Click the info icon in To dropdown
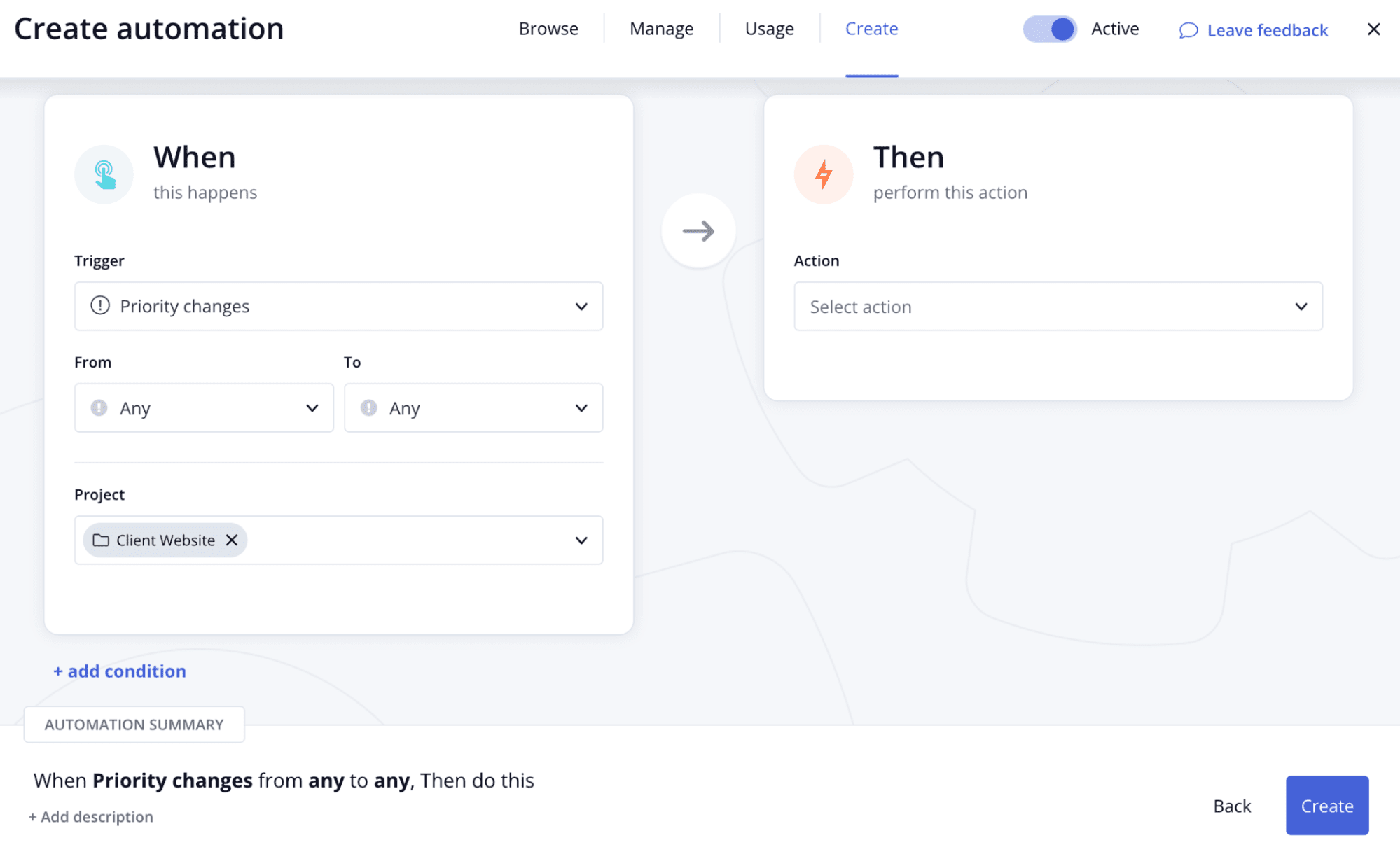The image size is (1400, 852). click(x=367, y=407)
